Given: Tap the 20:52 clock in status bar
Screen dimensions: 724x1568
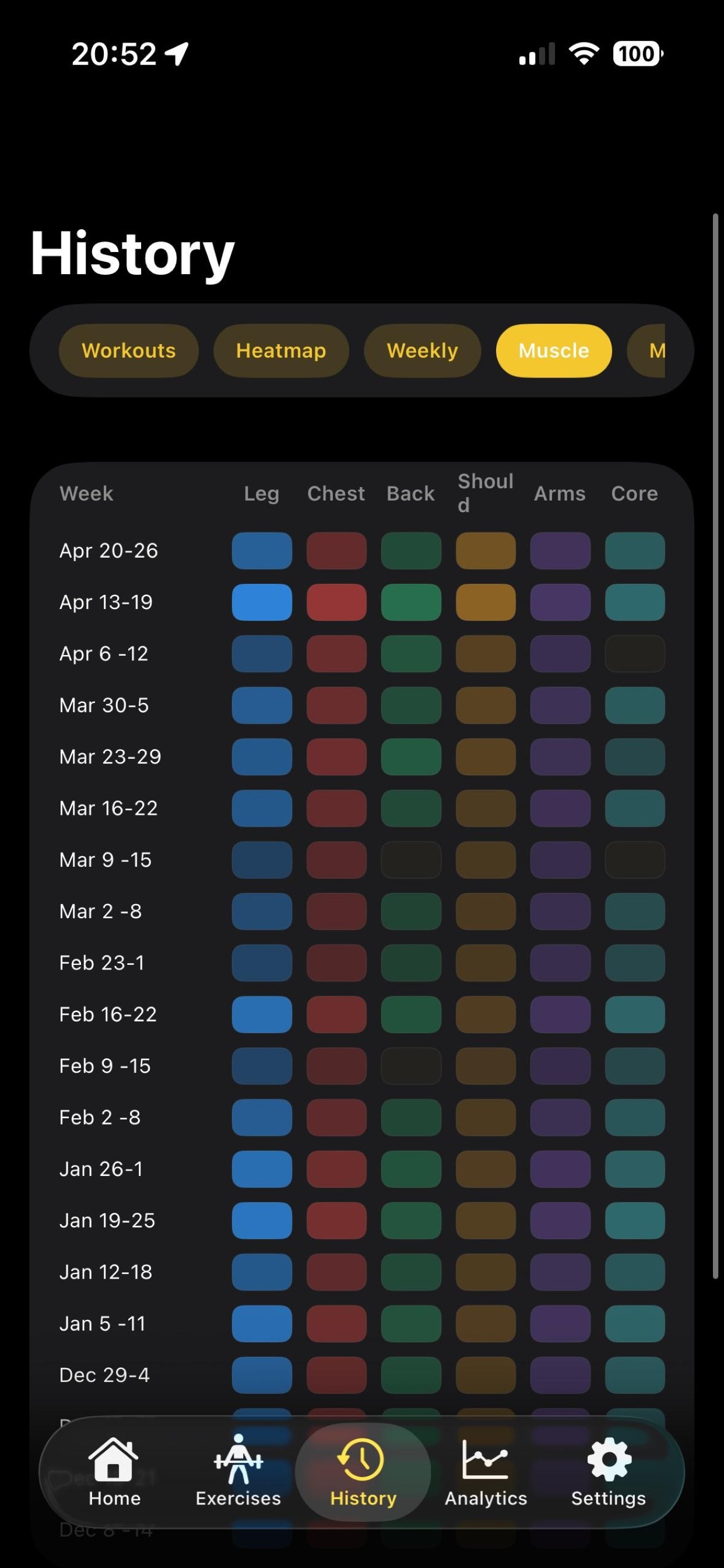Looking at the screenshot, I should (114, 54).
